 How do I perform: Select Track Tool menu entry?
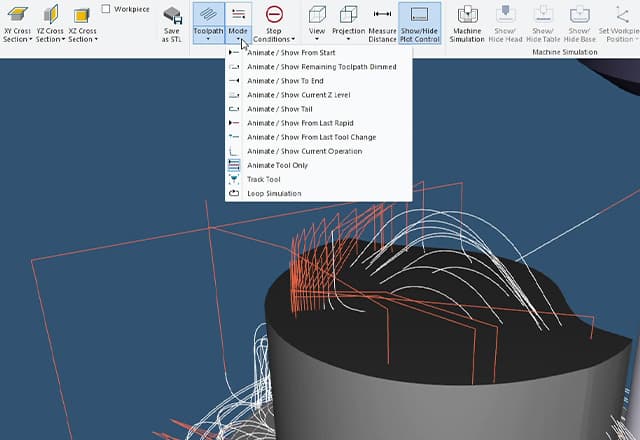(263, 180)
